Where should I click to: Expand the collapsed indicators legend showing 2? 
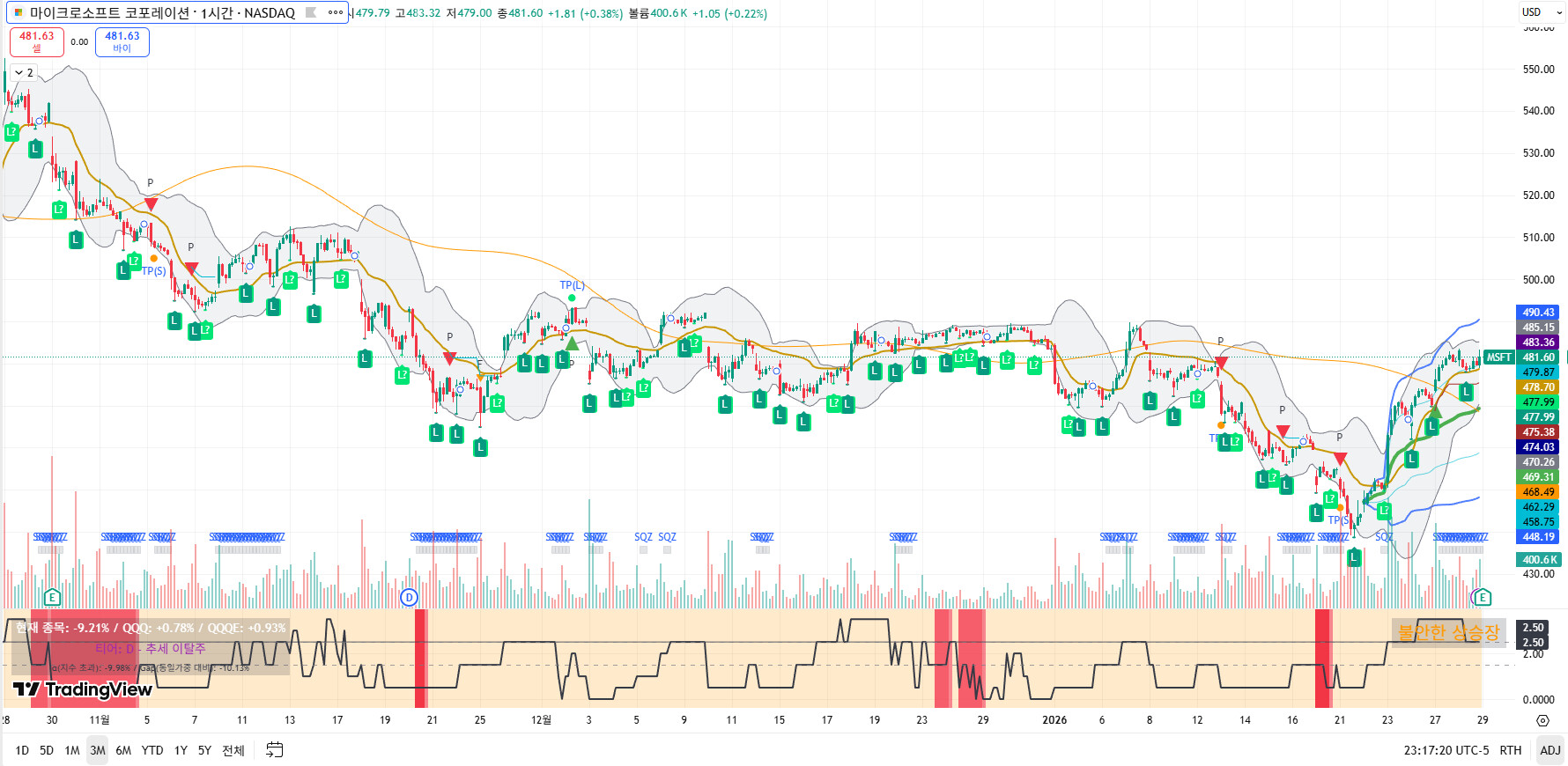(x=24, y=73)
